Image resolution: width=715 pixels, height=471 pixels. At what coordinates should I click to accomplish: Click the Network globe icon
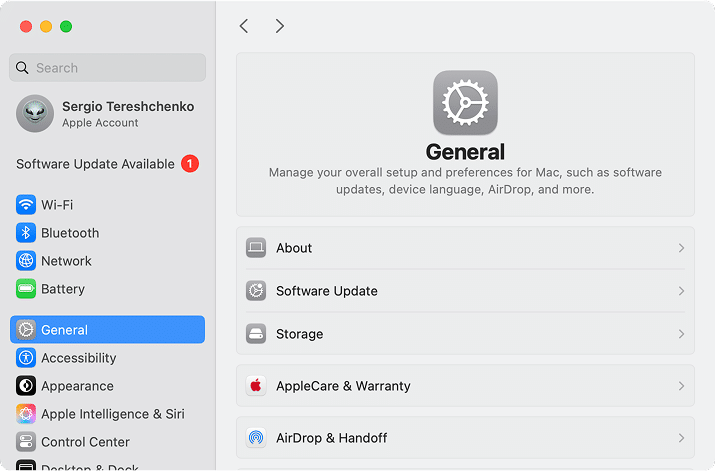[26, 261]
